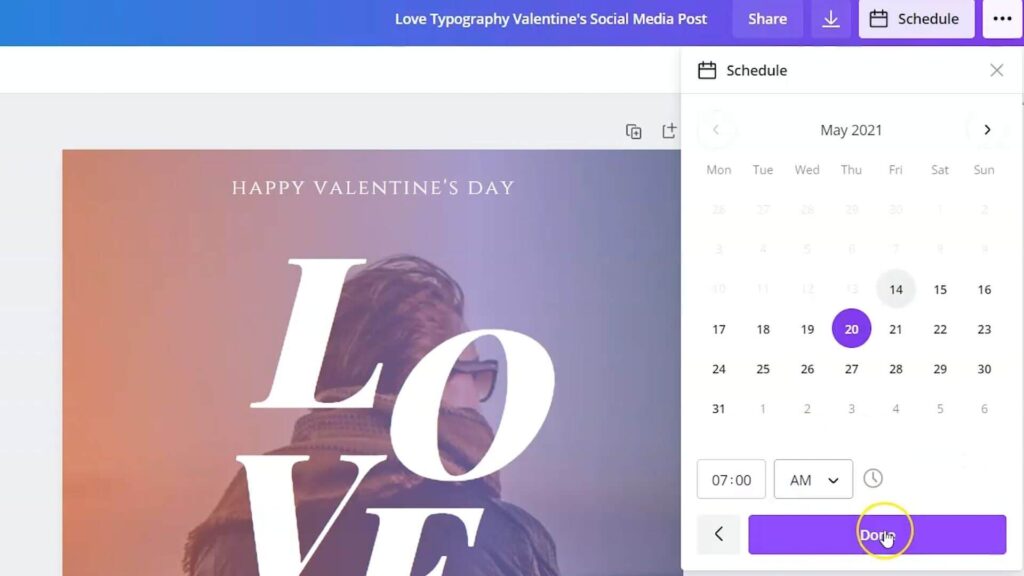Click the 07:00 time input field
Image resolution: width=1024 pixels, height=576 pixels.
pyautogui.click(x=731, y=479)
